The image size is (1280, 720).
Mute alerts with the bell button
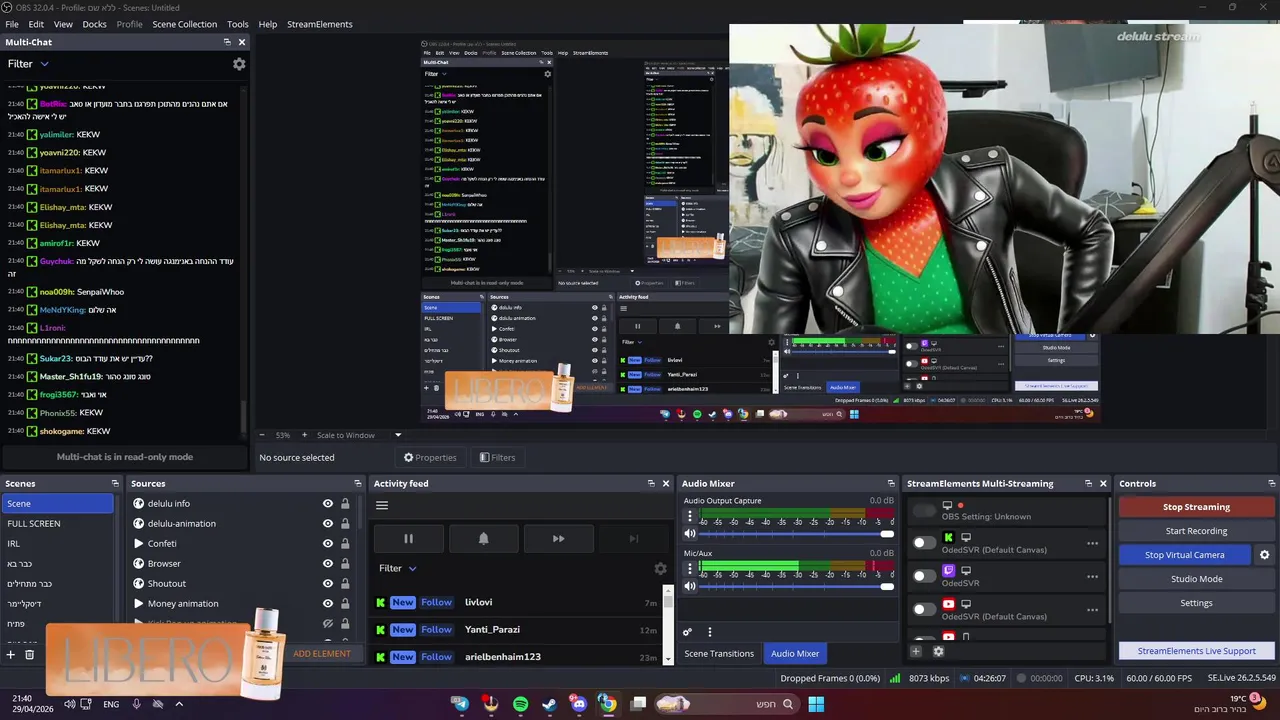(x=483, y=538)
